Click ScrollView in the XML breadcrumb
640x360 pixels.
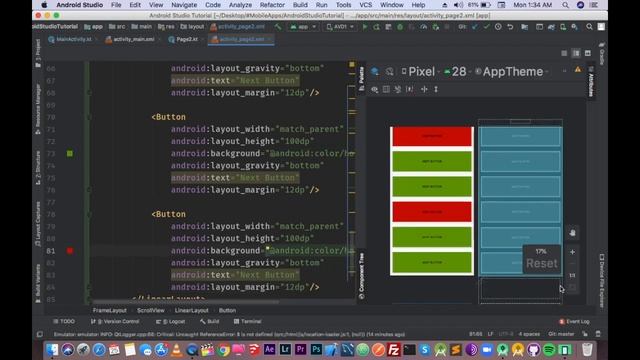[x=151, y=311]
